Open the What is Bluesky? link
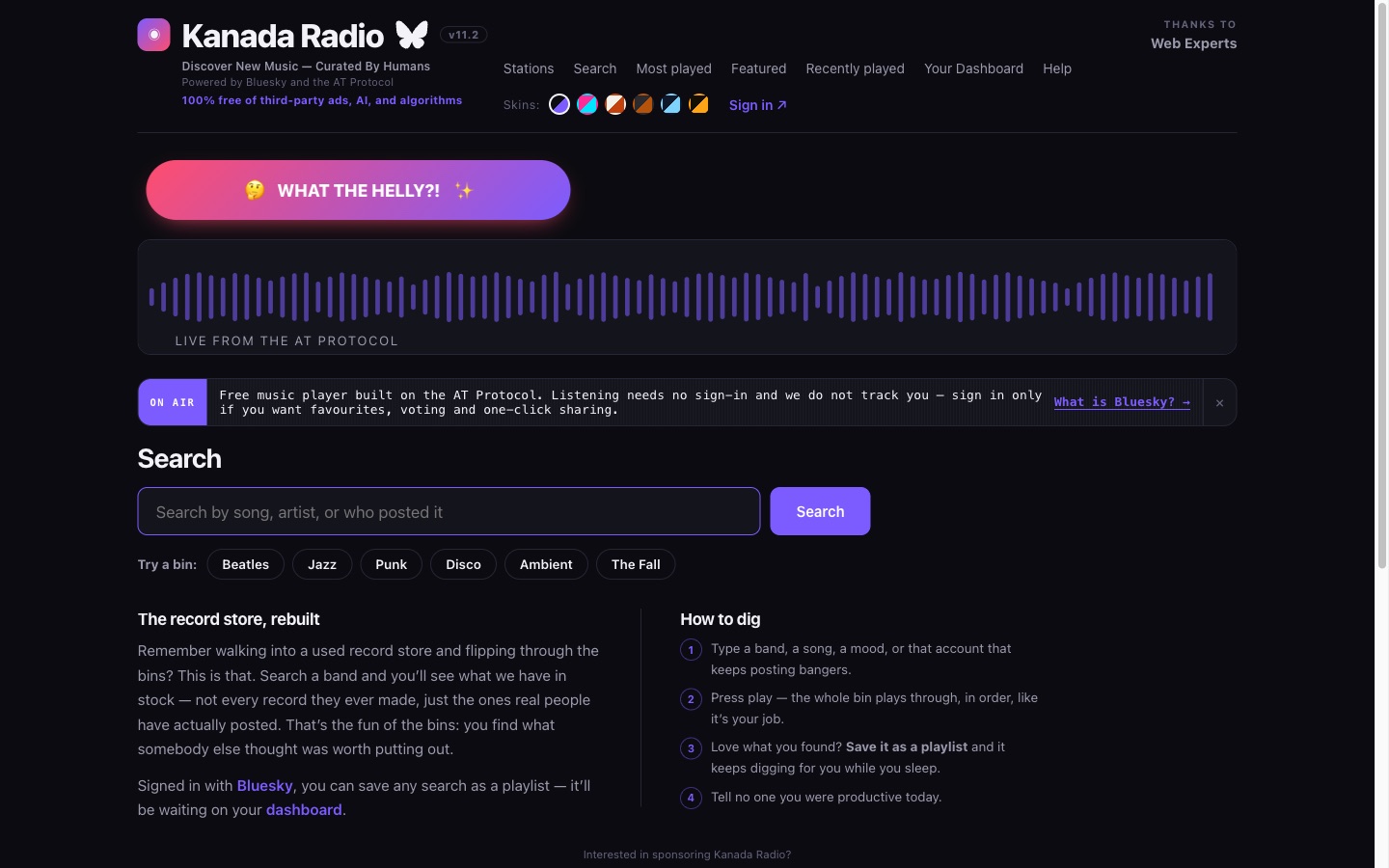Screen dimensions: 1389x868 tap(1122, 402)
